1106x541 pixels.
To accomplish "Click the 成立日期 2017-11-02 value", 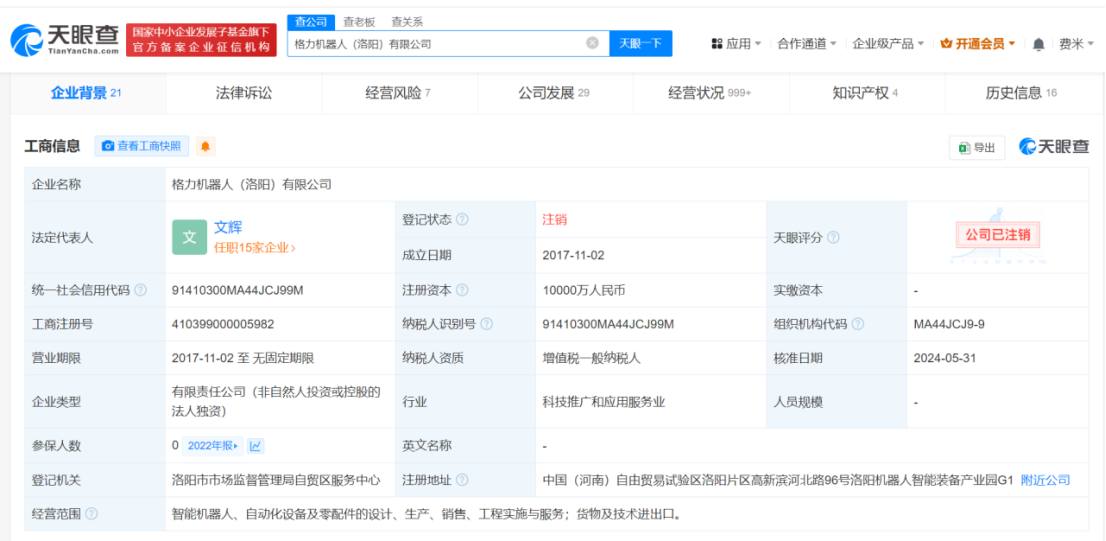I will coord(573,255).
